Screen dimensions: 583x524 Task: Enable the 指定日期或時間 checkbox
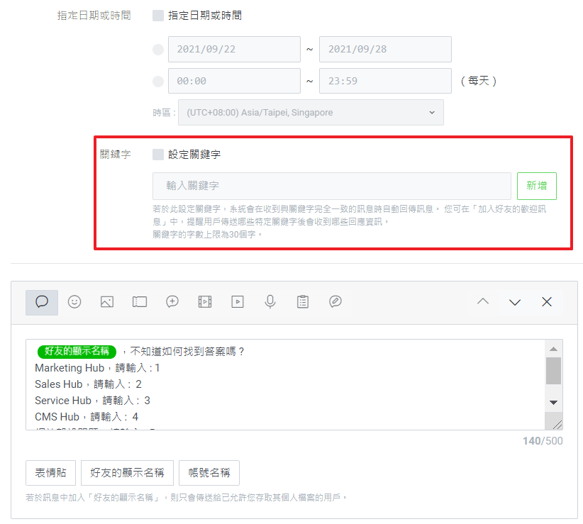pos(158,16)
